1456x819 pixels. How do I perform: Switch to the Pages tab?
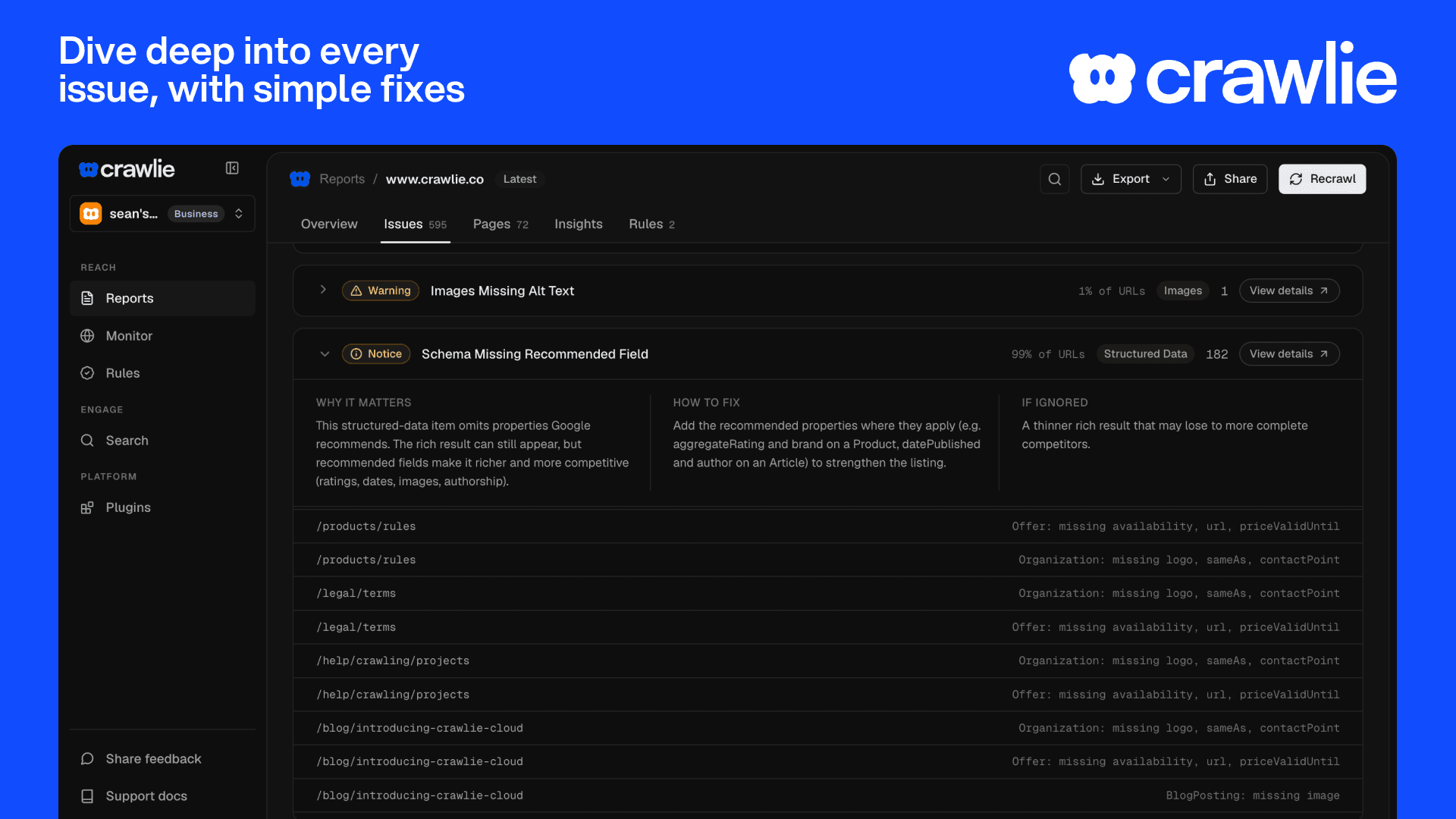point(500,224)
